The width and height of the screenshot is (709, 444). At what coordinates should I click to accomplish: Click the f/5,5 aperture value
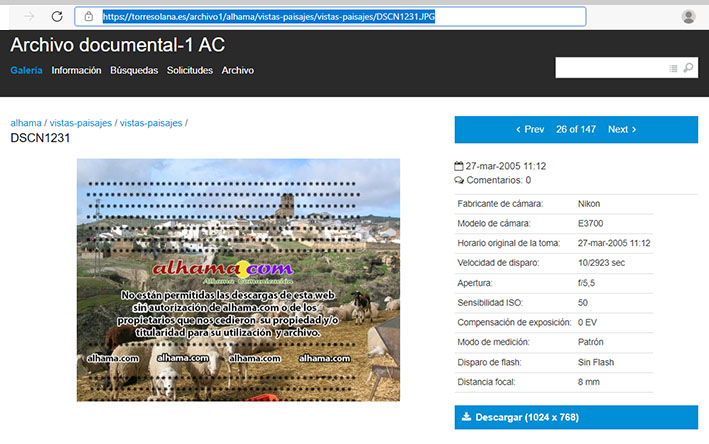click(586, 283)
